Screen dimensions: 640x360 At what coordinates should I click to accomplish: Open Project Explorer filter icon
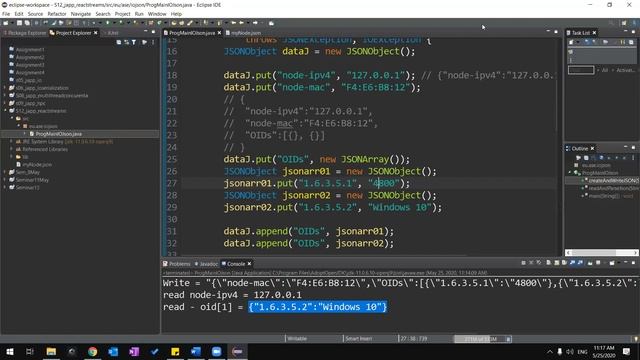(x=134, y=42)
